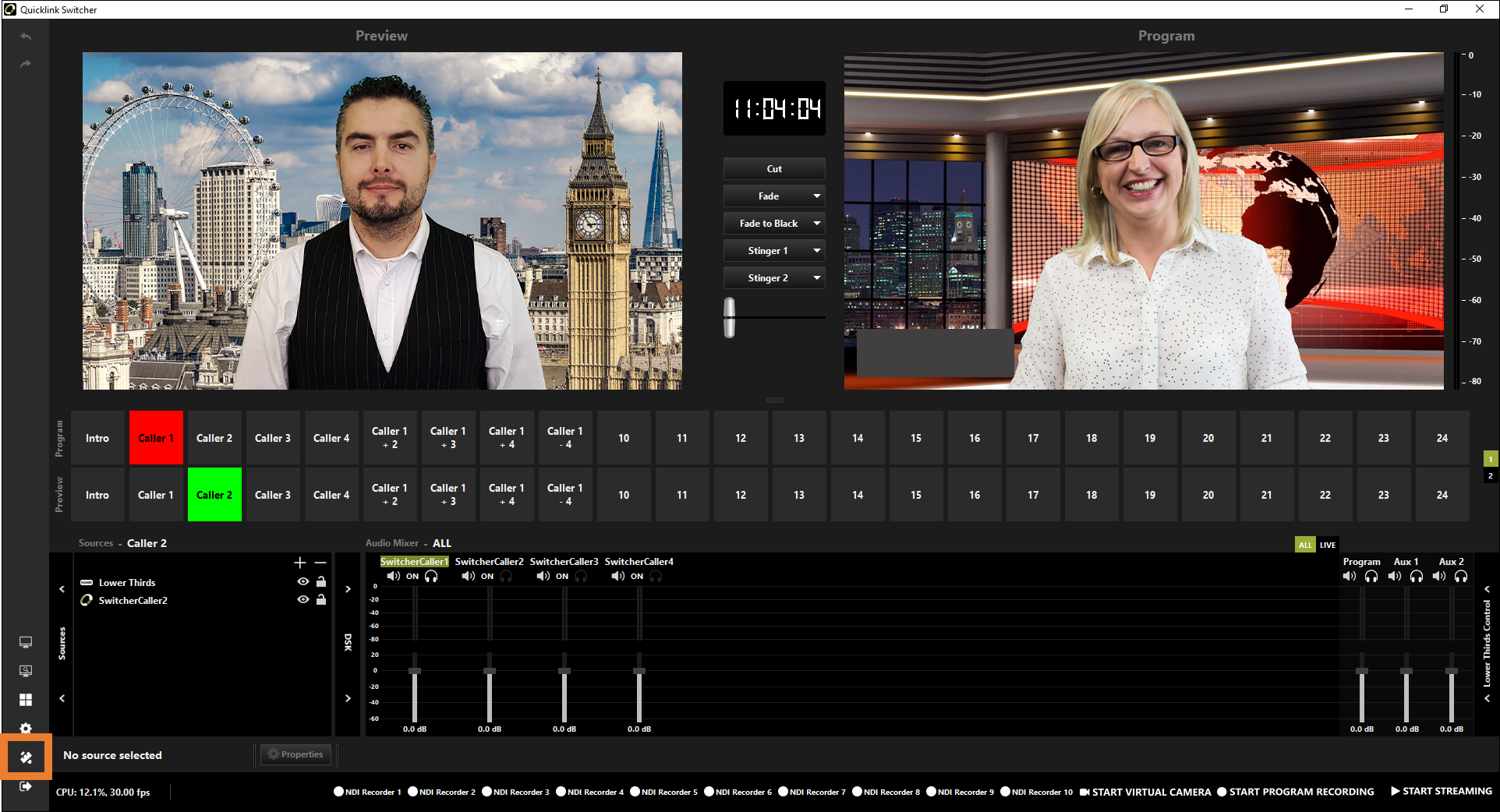Image resolution: width=1500 pixels, height=812 pixels.
Task: Expand the Stinger 1 dropdown arrow
Action: (x=816, y=251)
